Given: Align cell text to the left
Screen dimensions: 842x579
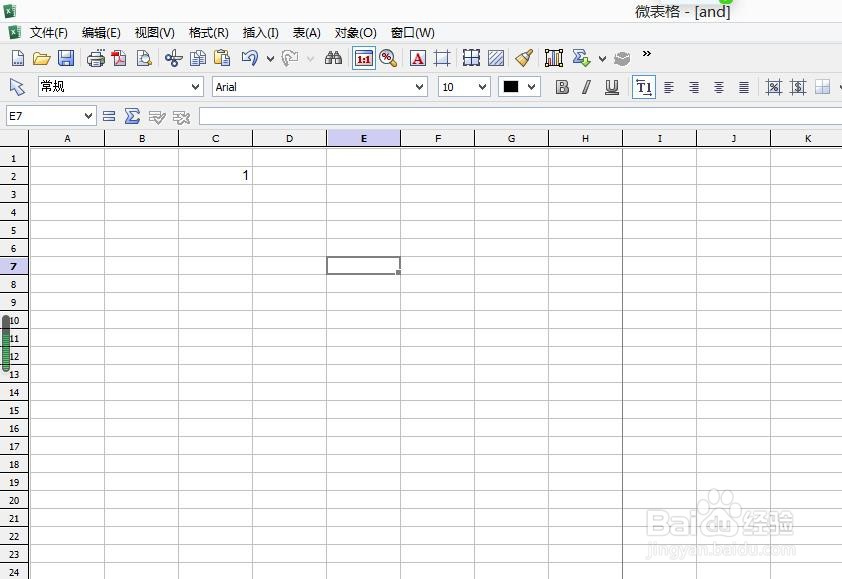Looking at the screenshot, I should pos(669,87).
